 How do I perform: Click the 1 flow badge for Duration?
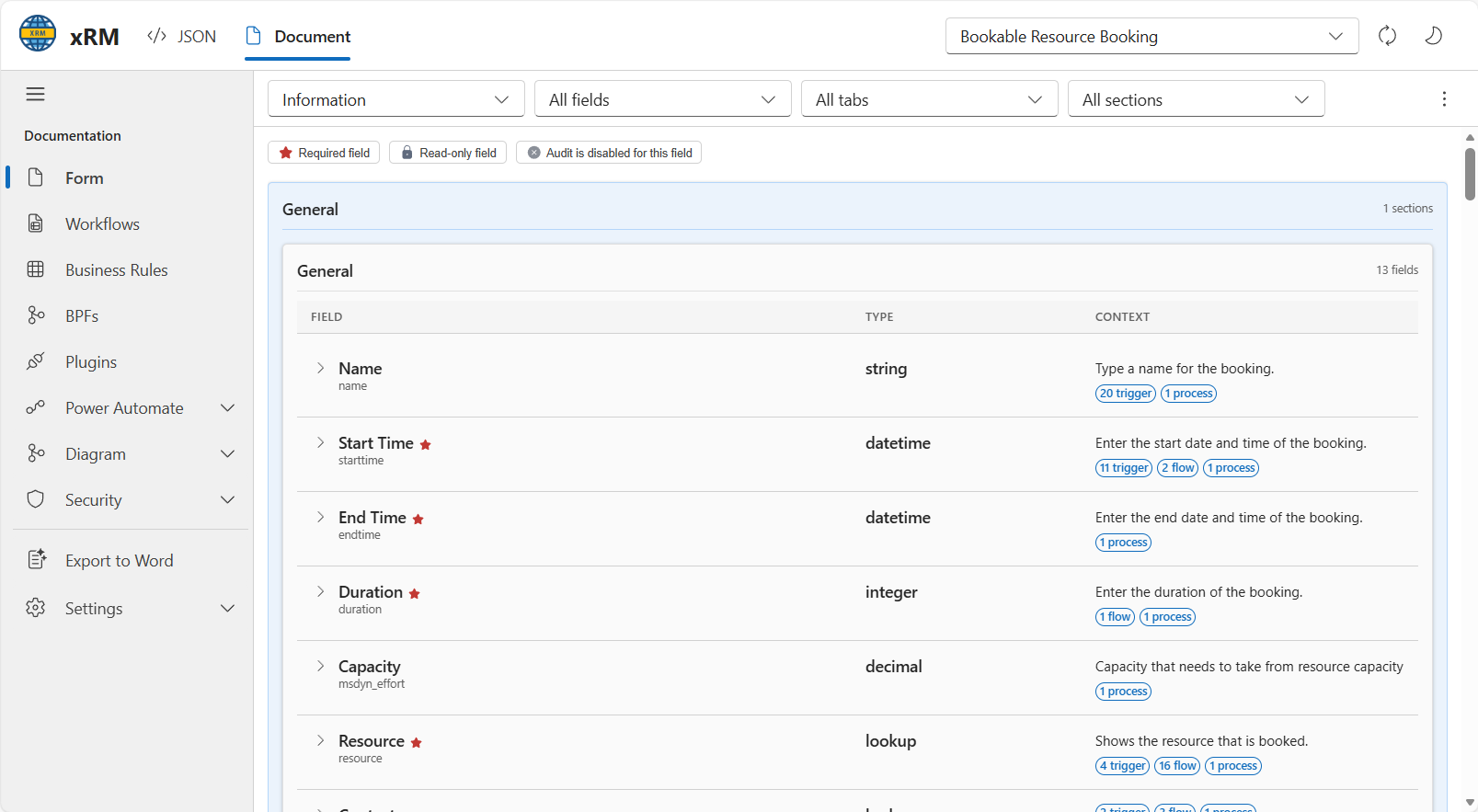[1116, 617]
